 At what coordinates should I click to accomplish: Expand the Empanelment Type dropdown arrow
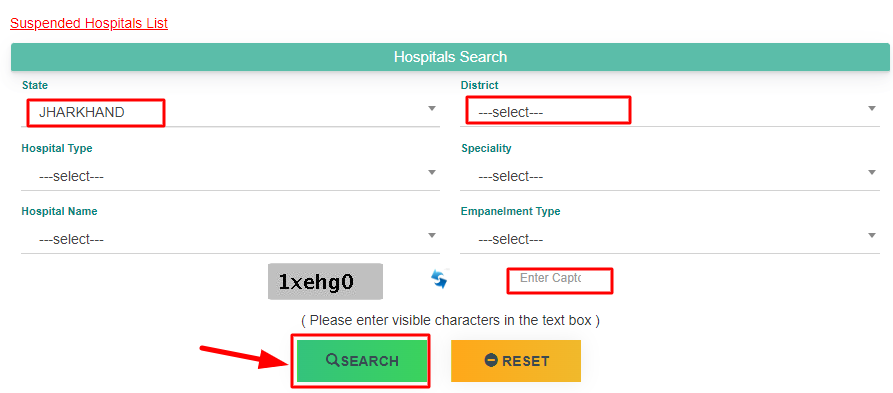[x=871, y=235]
